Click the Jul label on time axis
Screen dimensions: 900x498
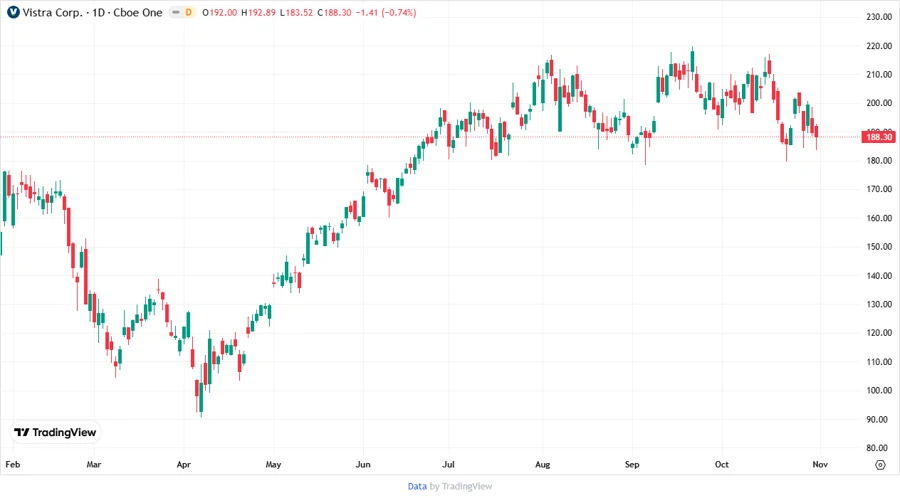click(x=448, y=465)
